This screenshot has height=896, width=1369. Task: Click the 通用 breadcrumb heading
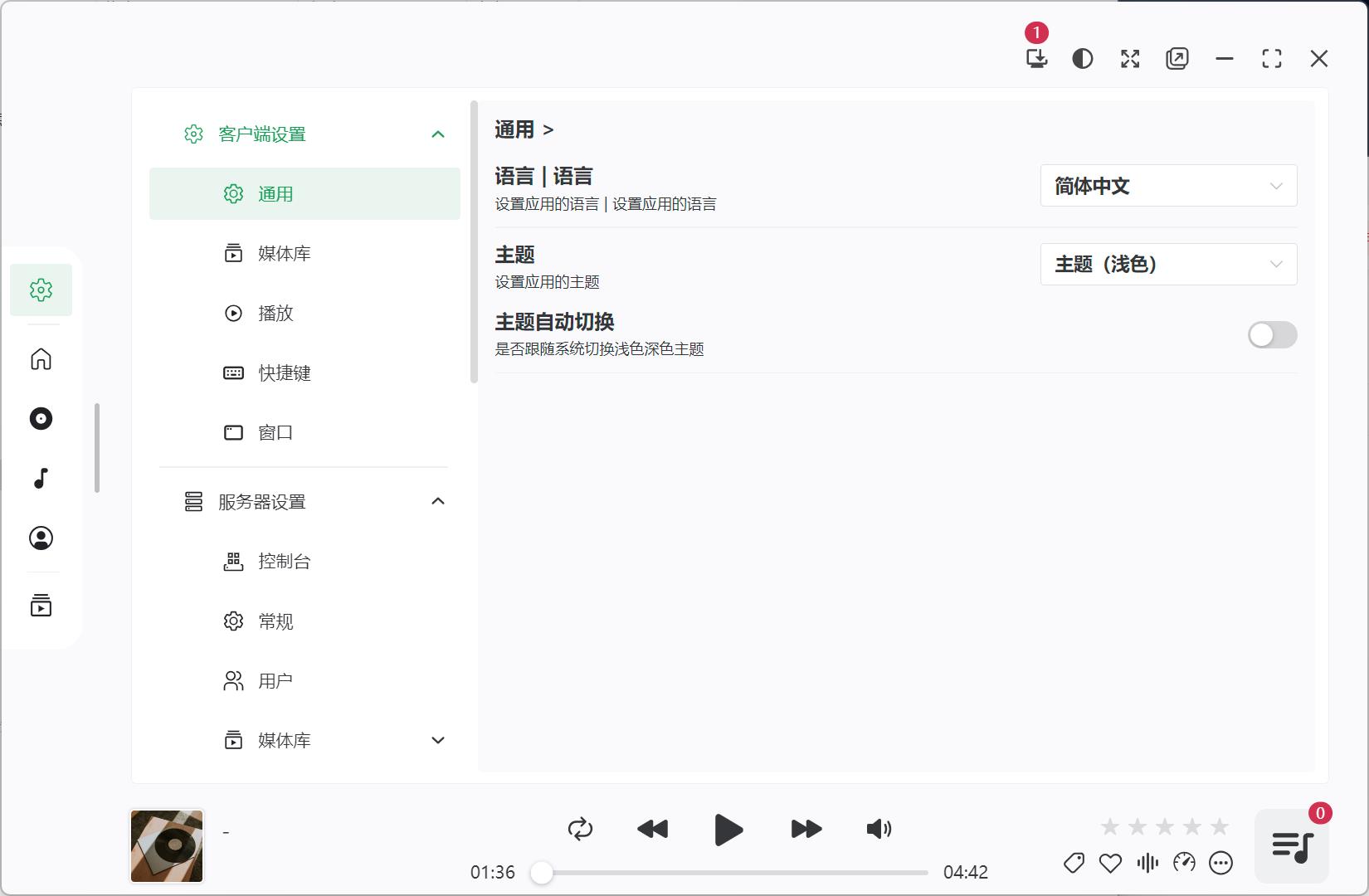click(x=515, y=129)
